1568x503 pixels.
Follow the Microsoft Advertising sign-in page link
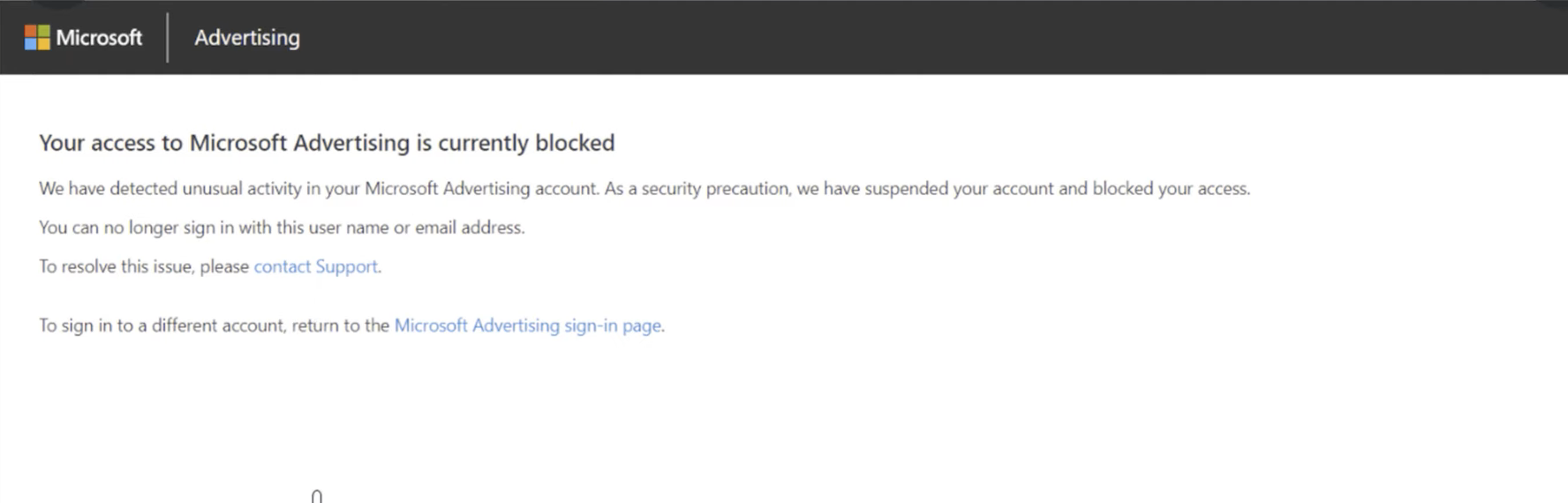(x=528, y=326)
